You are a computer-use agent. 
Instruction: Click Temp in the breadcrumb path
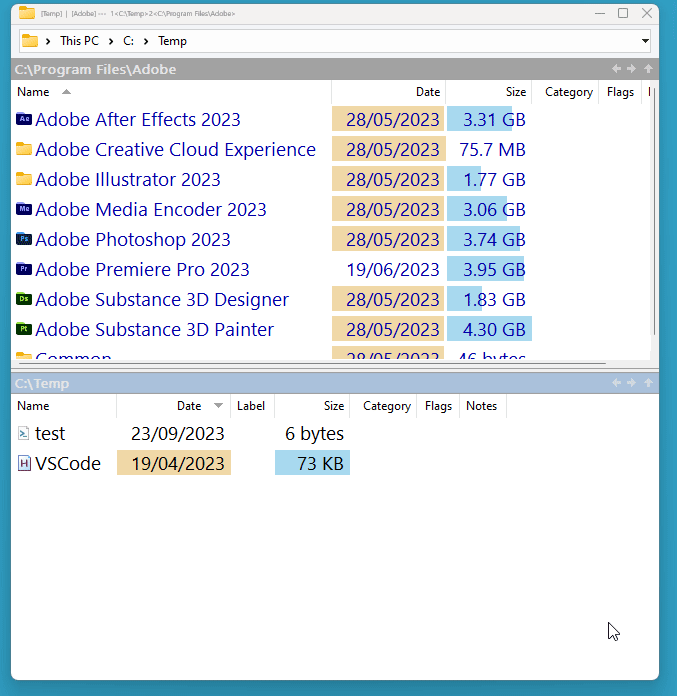point(172,41)
